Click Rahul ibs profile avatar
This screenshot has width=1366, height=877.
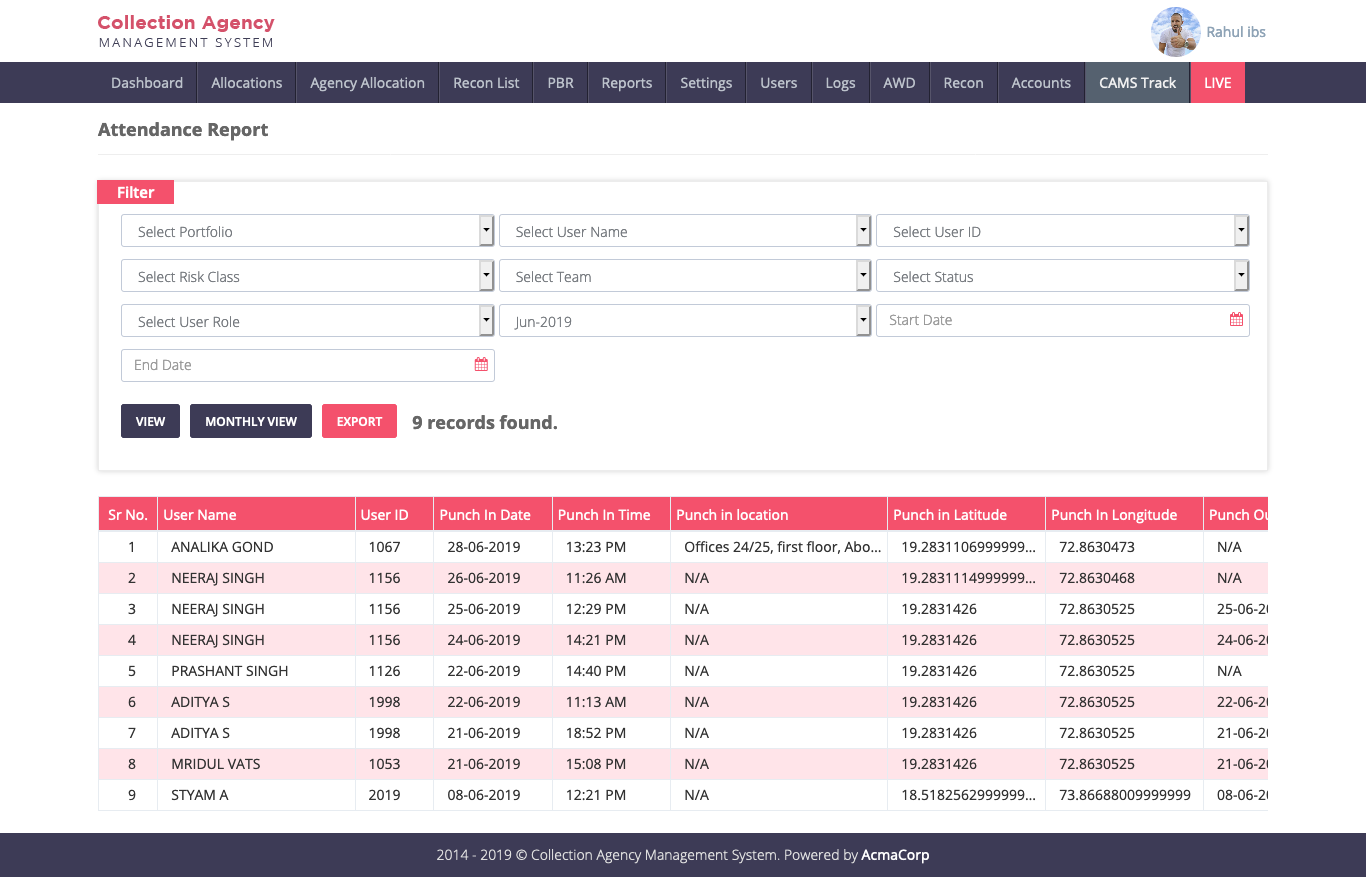pyautogui.click(x=1175, y=32)
